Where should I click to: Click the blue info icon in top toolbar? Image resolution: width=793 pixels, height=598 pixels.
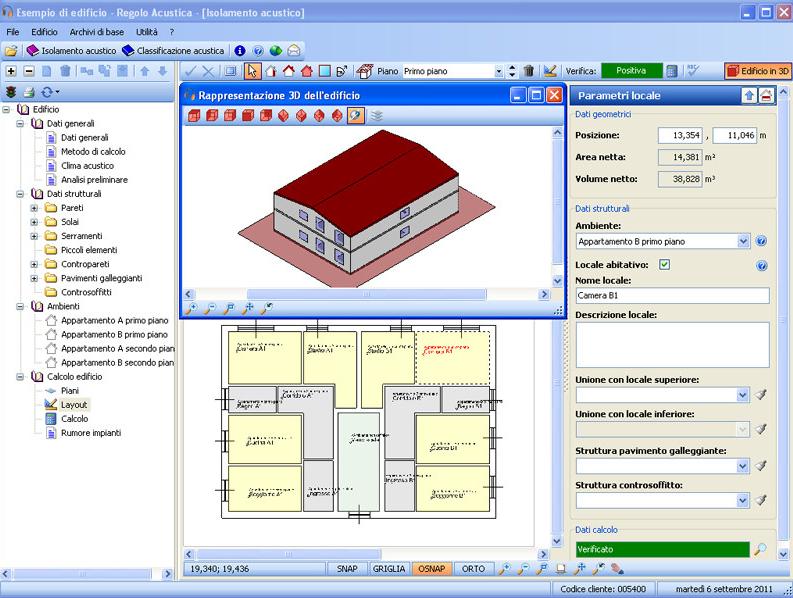click(x=240, y=50)
